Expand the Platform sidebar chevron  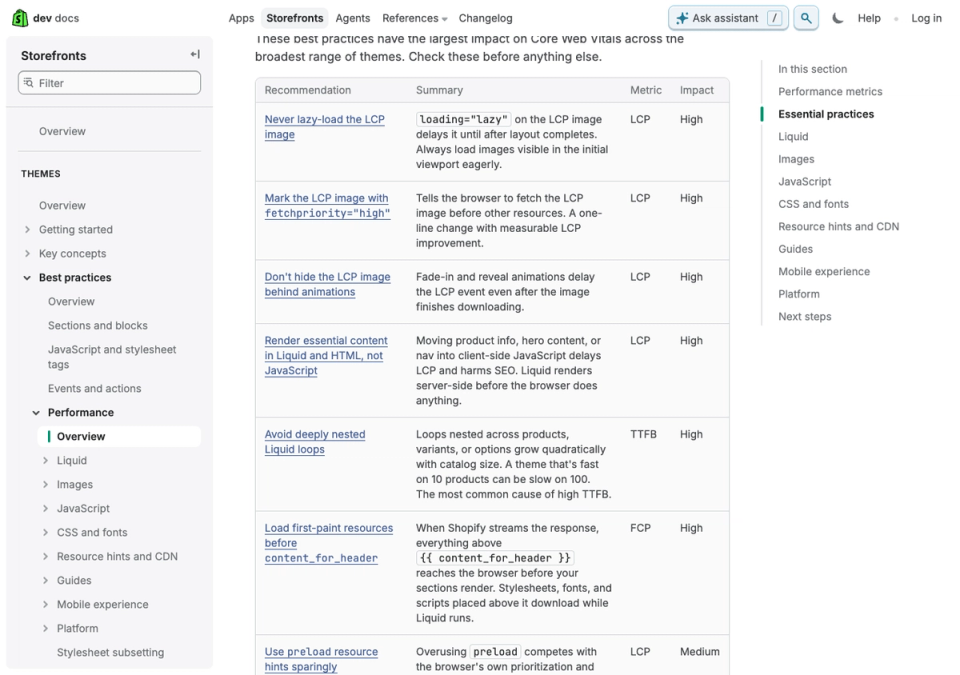tap(45, 628)
